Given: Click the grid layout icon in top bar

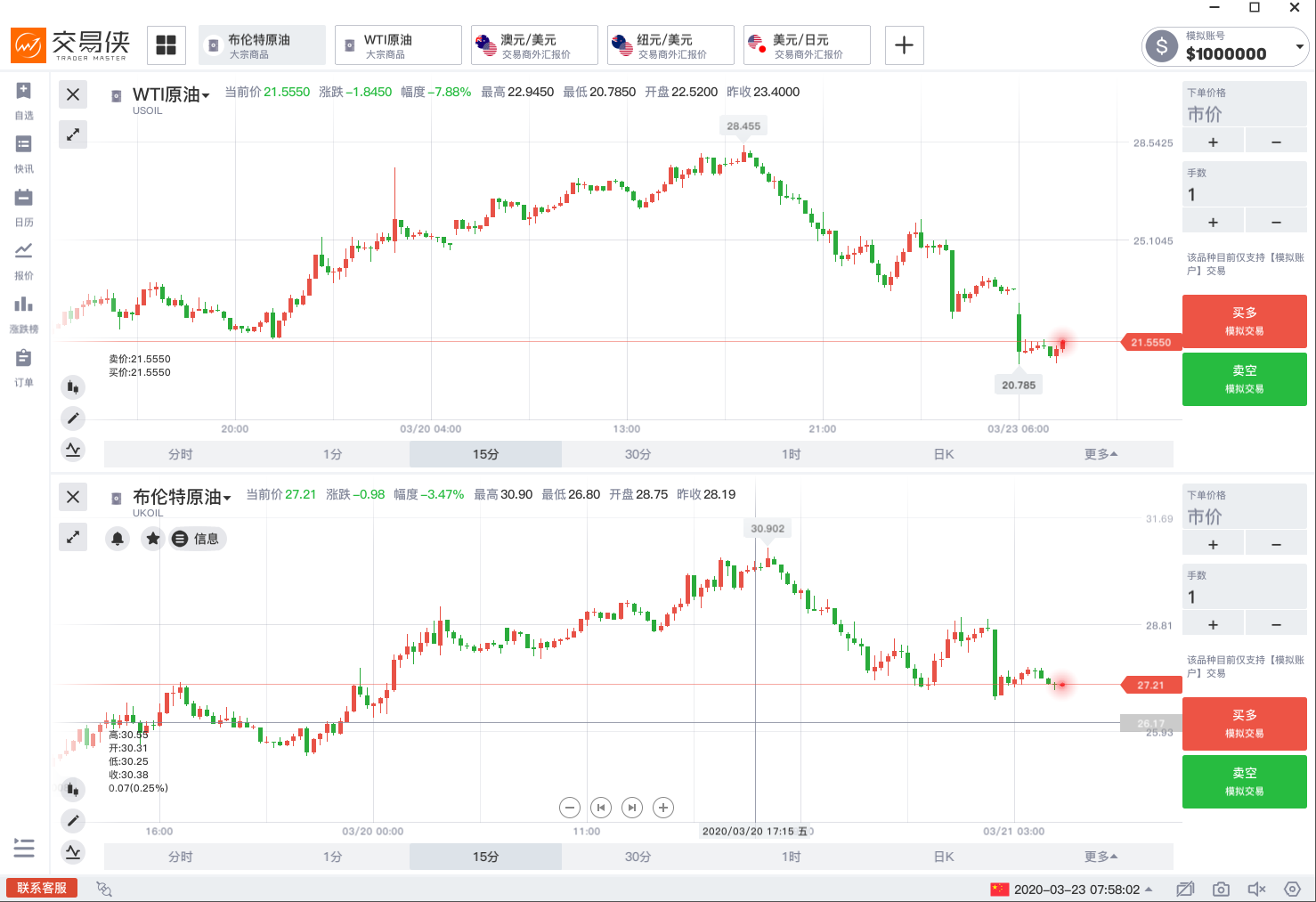Looking at the screenshot, I should [x=166, y=45].
